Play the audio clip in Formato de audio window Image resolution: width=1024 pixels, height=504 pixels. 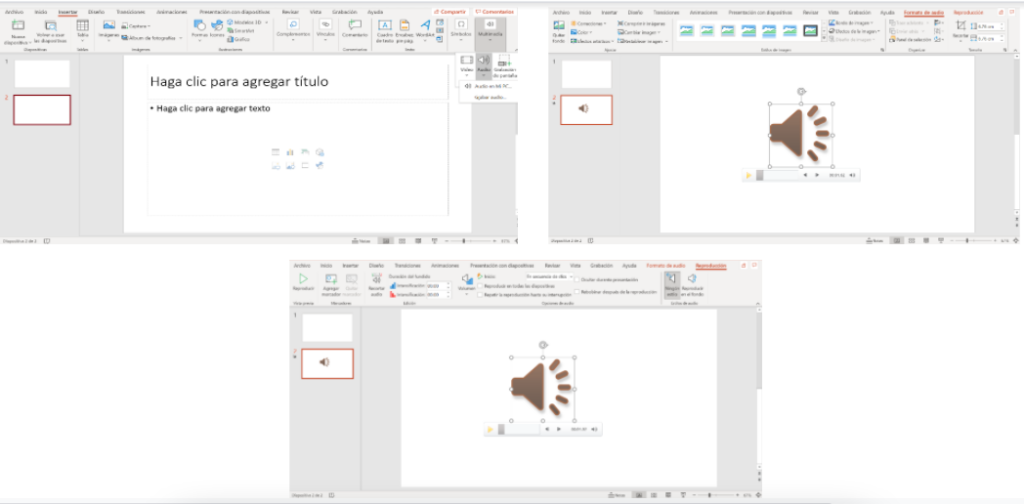coord(748,175)
